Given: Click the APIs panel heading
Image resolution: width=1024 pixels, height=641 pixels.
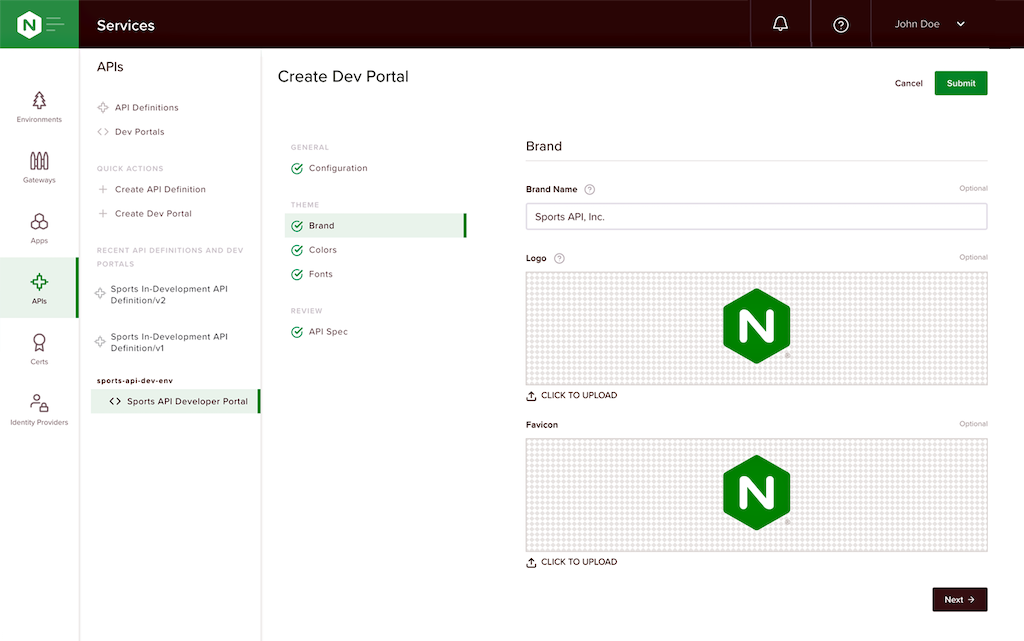Looking at the screenshot, I should (110, 67).
